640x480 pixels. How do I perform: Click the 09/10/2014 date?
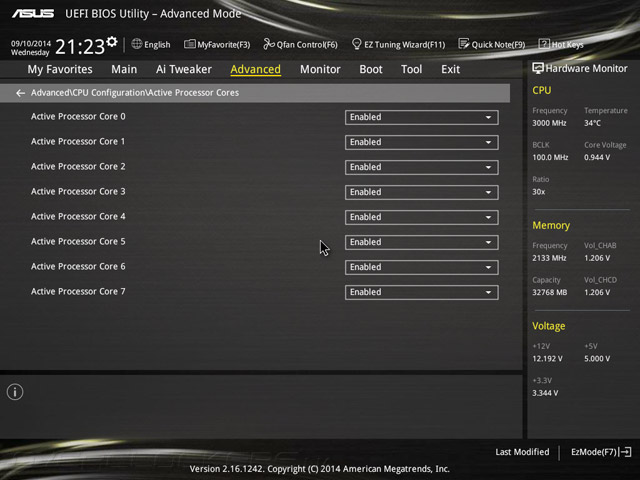(x=31, y=43)
